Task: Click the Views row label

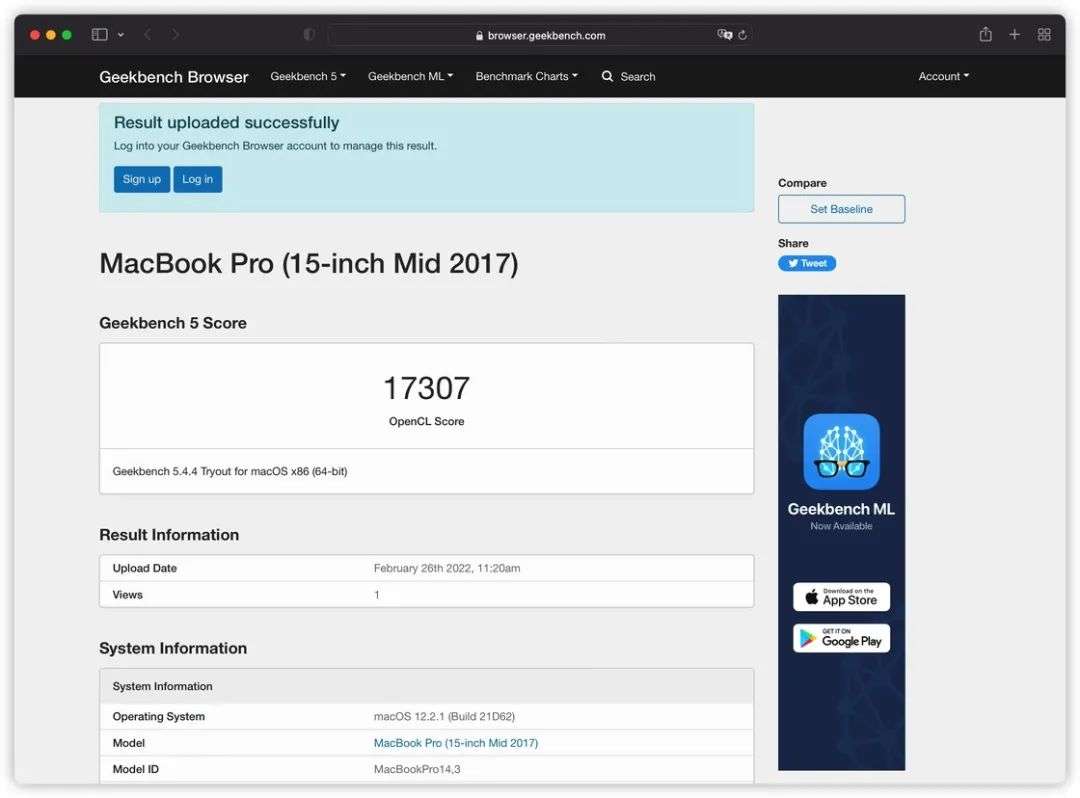Action: click(127, 595)
